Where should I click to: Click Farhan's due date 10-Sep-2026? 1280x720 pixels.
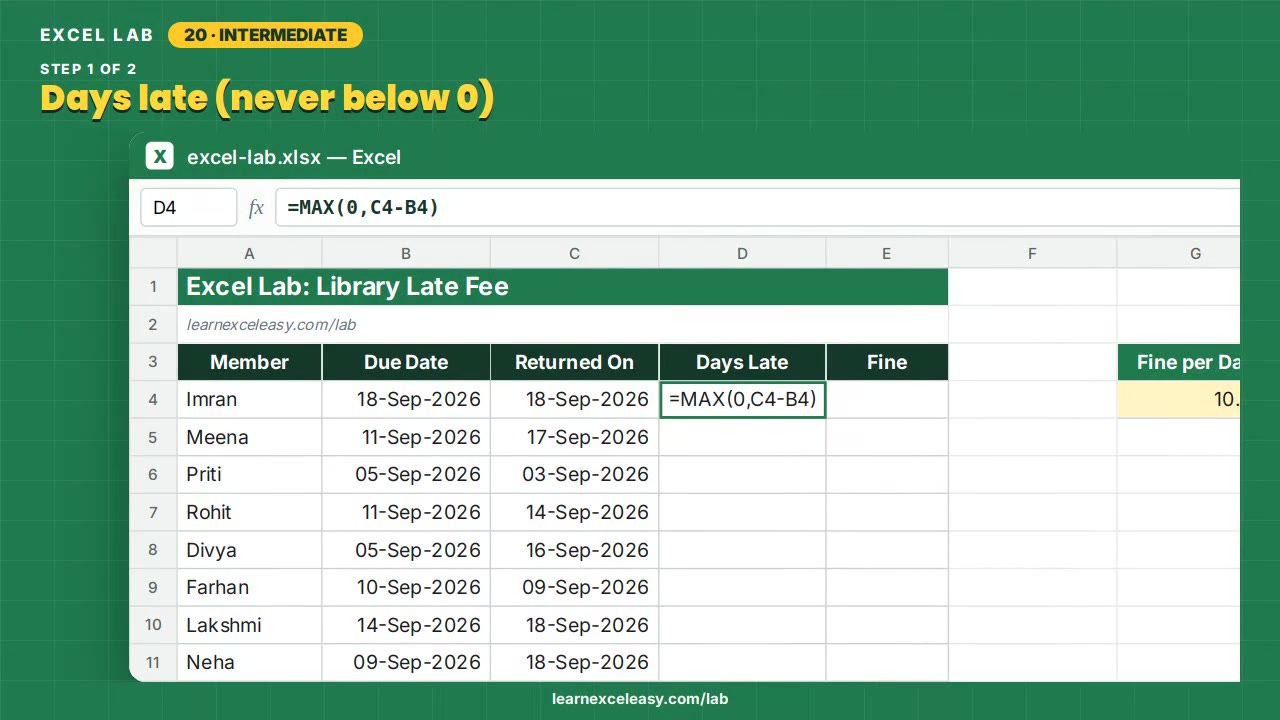coord(406,587)
